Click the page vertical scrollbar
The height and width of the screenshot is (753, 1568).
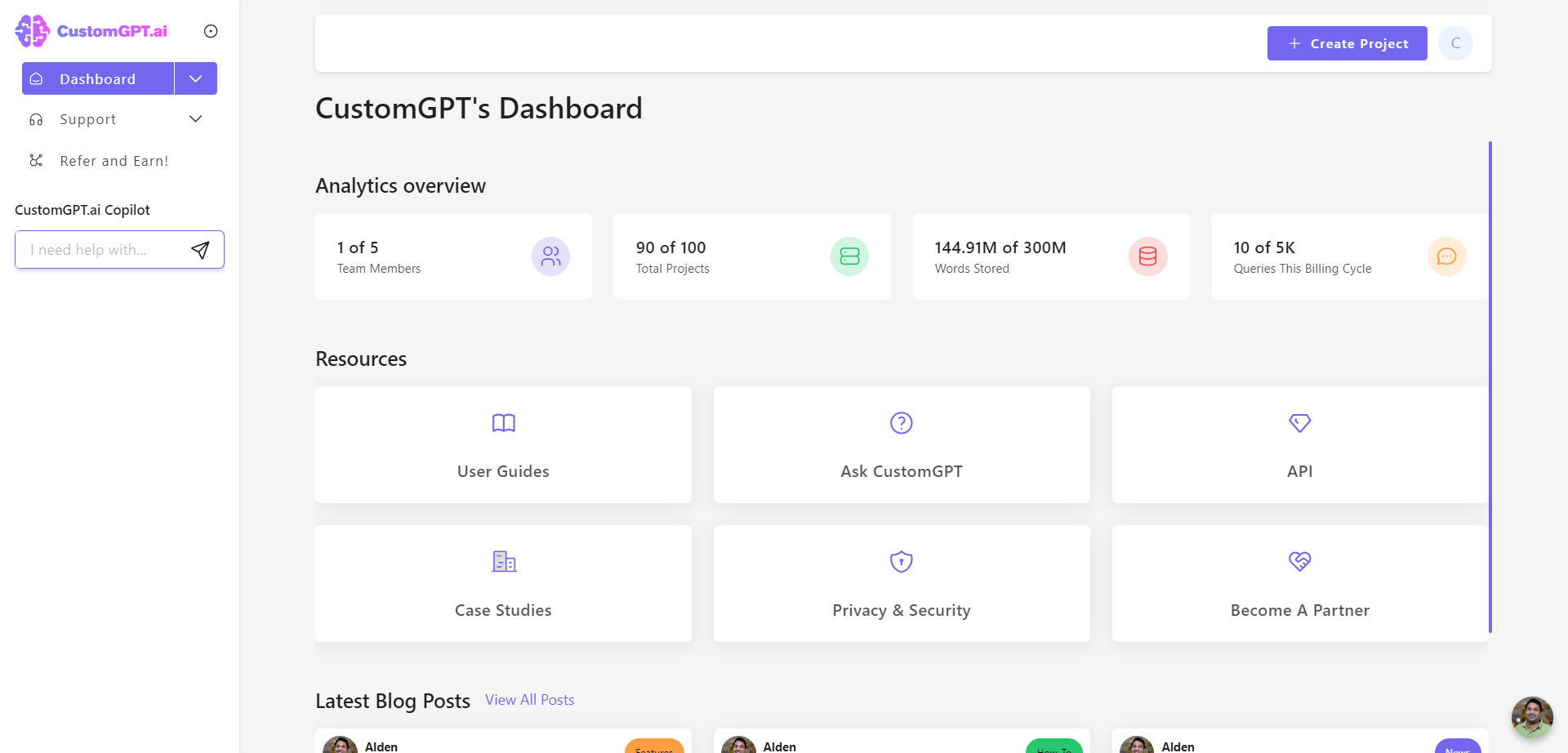point(1490,387)
